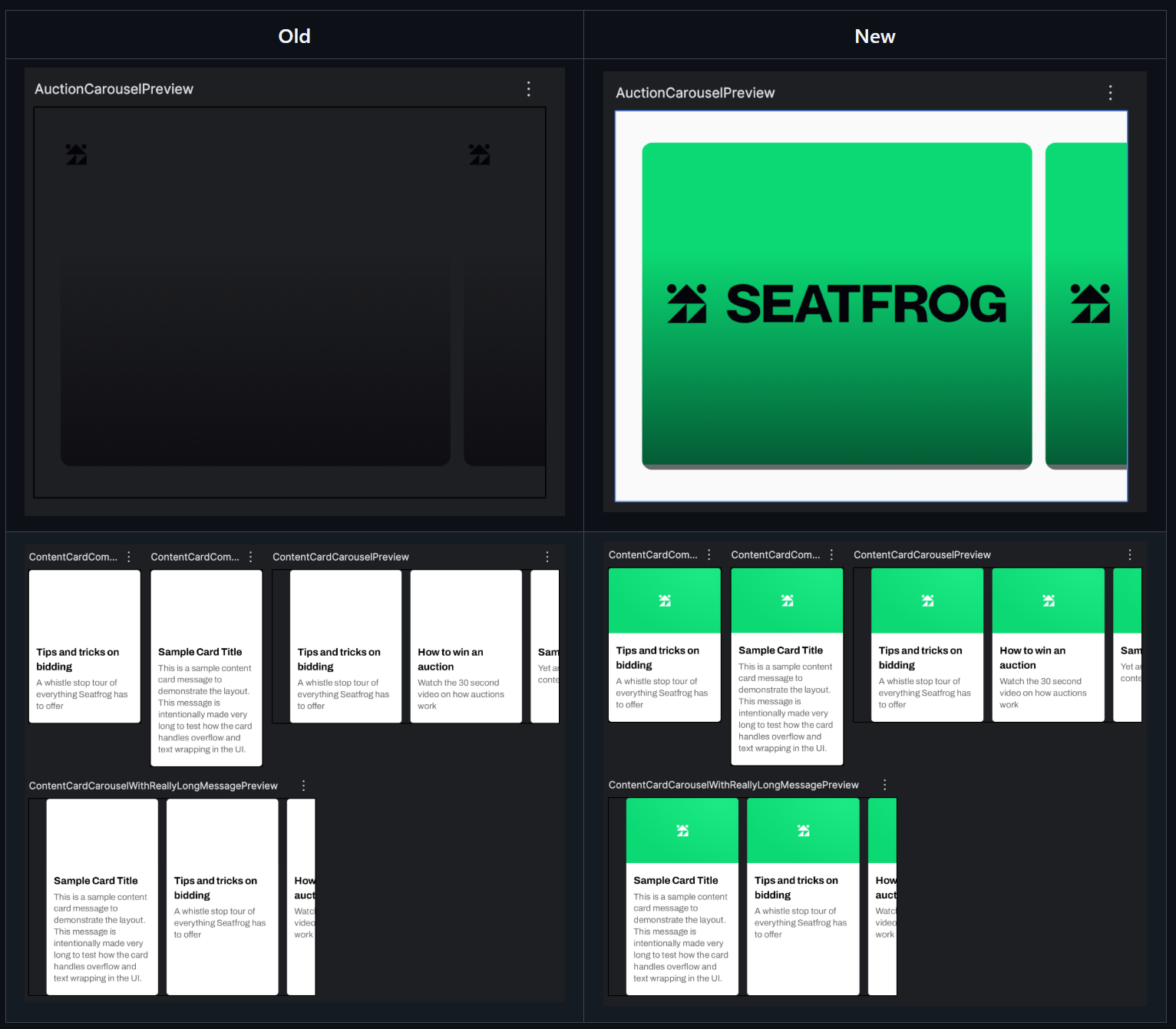Click second ContentCardCom... kebab menu in New column
Viewport: 1176px width, 1029px height.
[831, 554]
